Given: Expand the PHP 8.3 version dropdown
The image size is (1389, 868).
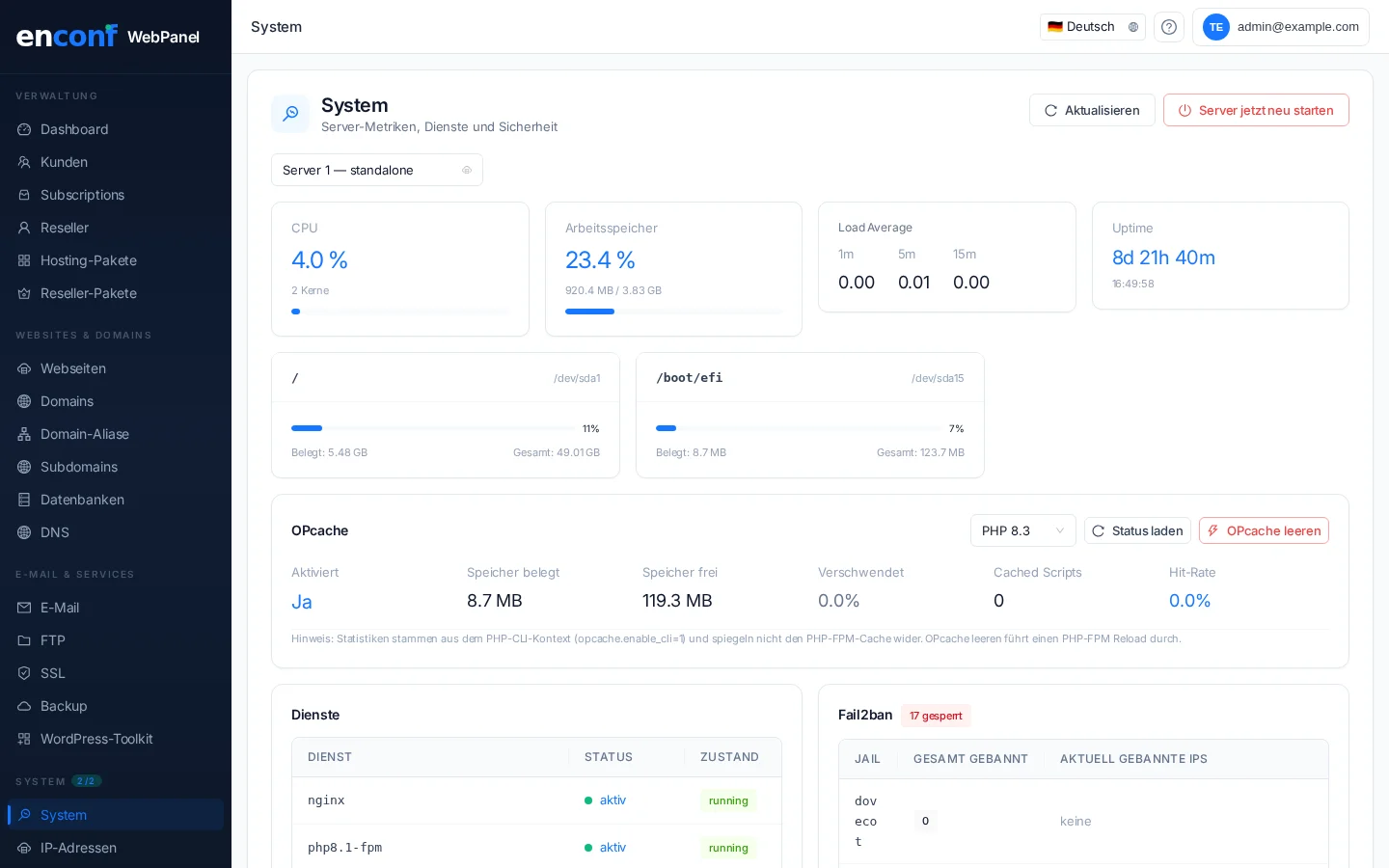Looking at the screenshot, I should [x=1022, y=530].
